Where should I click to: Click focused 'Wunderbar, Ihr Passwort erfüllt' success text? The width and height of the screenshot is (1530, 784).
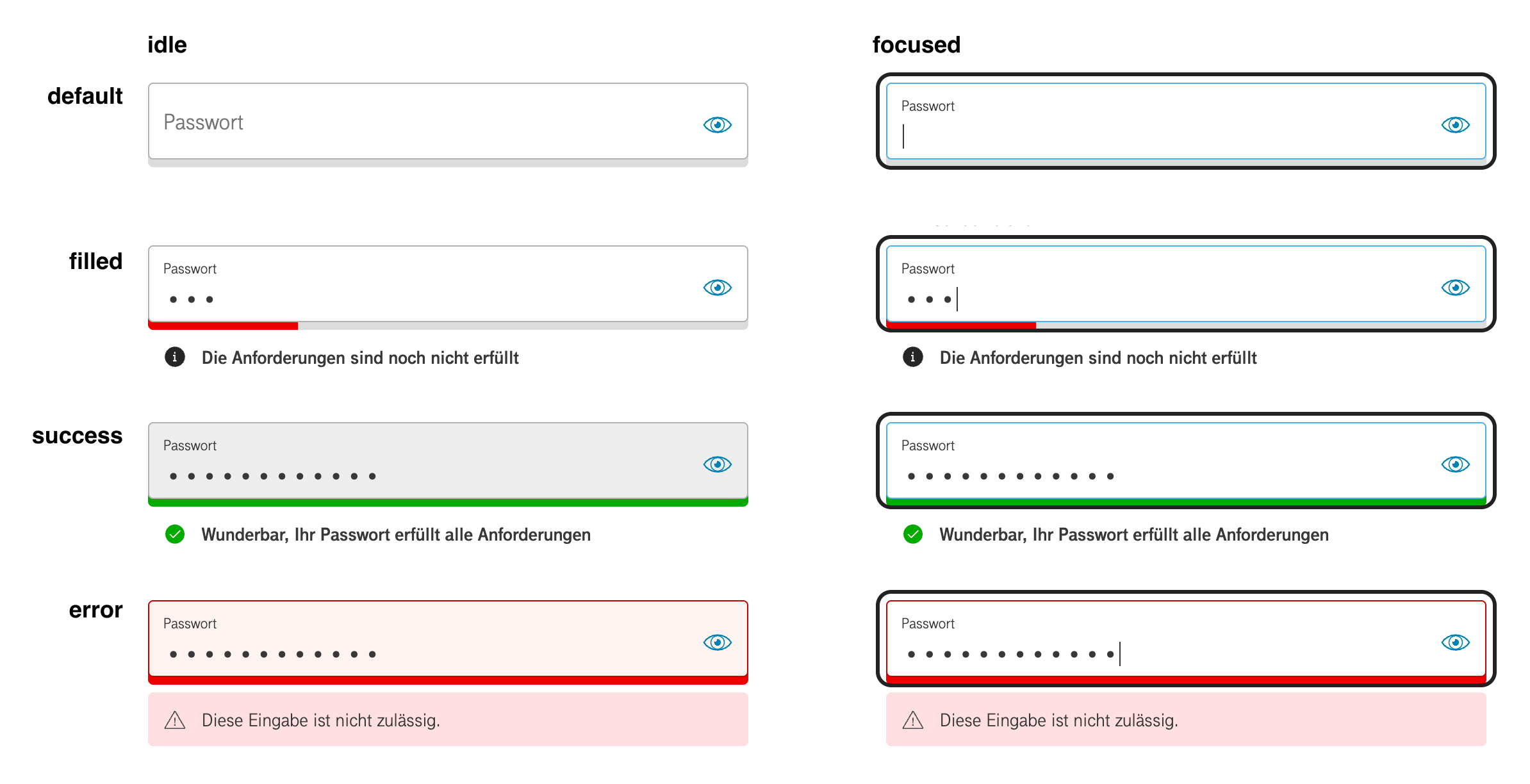pos(1133,534)
